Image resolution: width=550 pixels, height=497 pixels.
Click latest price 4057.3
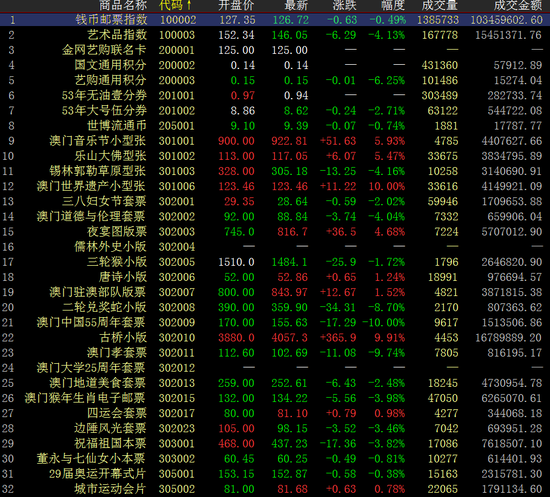[289, 338]
